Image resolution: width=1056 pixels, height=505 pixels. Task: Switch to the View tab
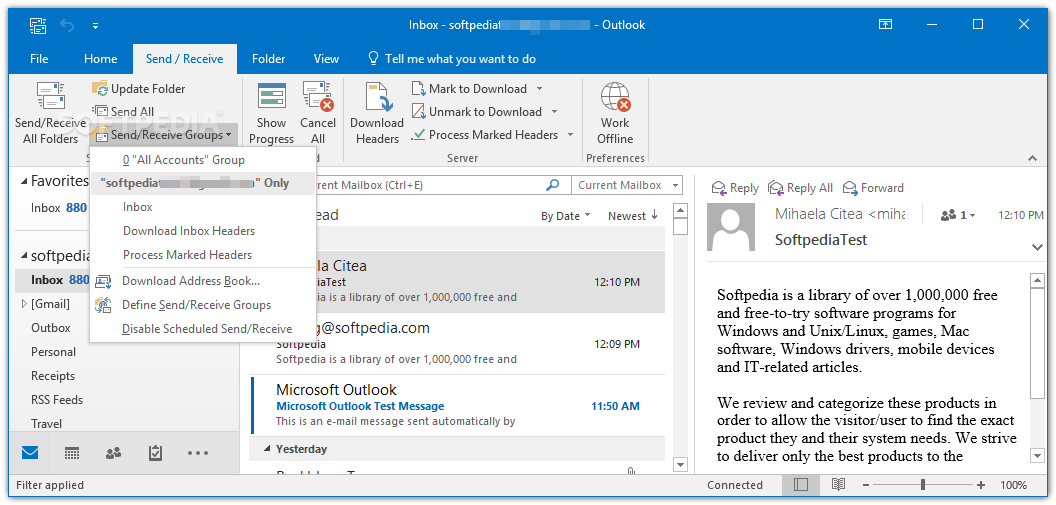coord(326,59)
